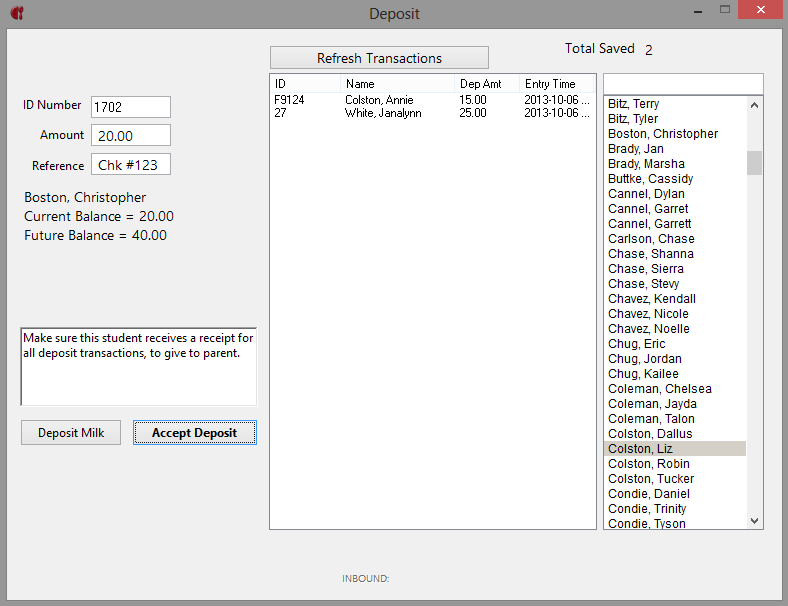The height and width of the screenshot is (606, 788).
Task: Select Chavez, Kendall in student list
Action: pos(674,298)
